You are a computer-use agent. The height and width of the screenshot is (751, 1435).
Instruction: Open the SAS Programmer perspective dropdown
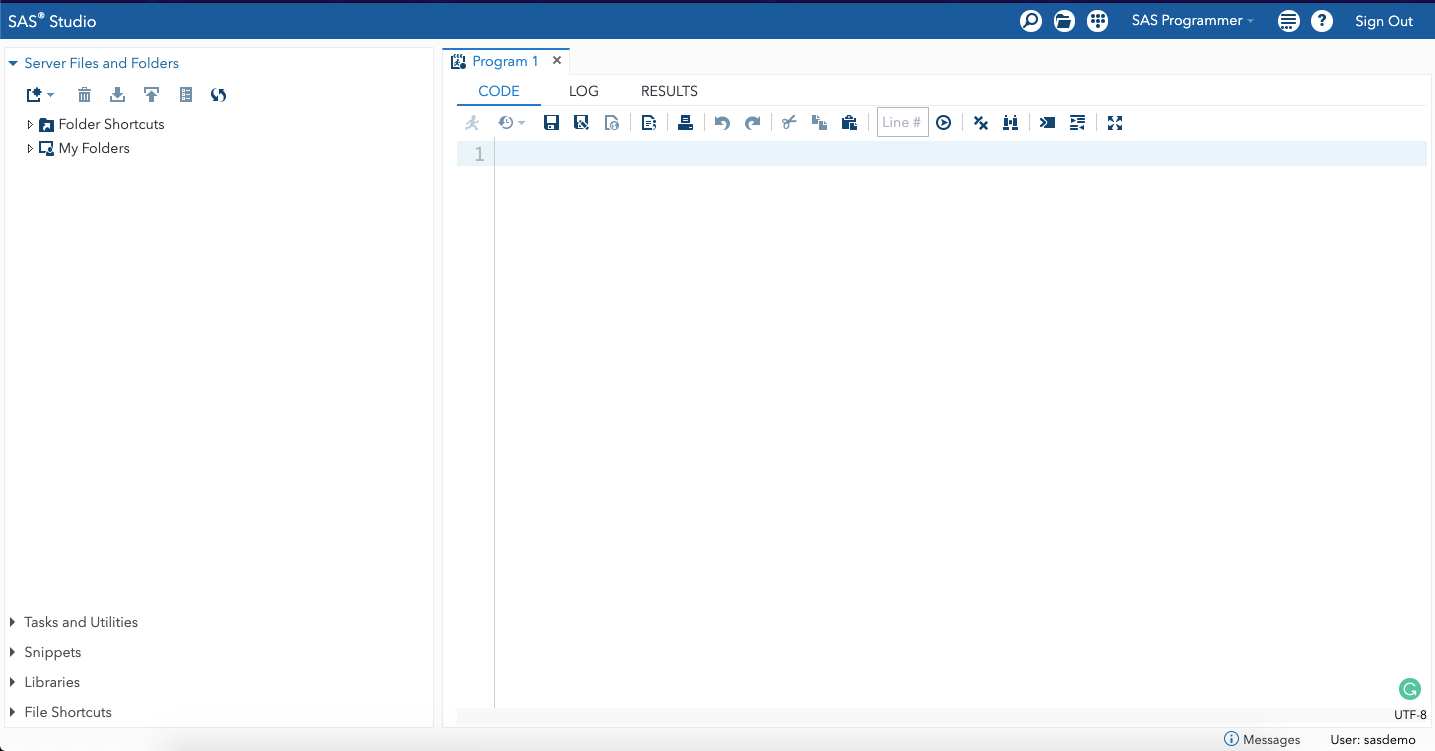click(x=1192, y=21)
